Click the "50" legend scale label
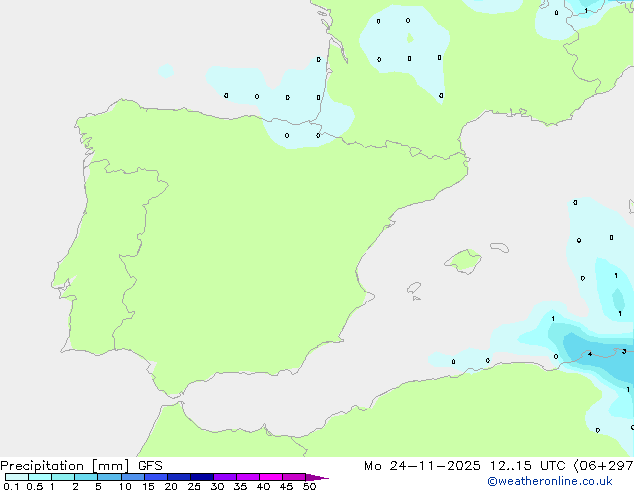634x490 pixels. (x=309, y=486)
